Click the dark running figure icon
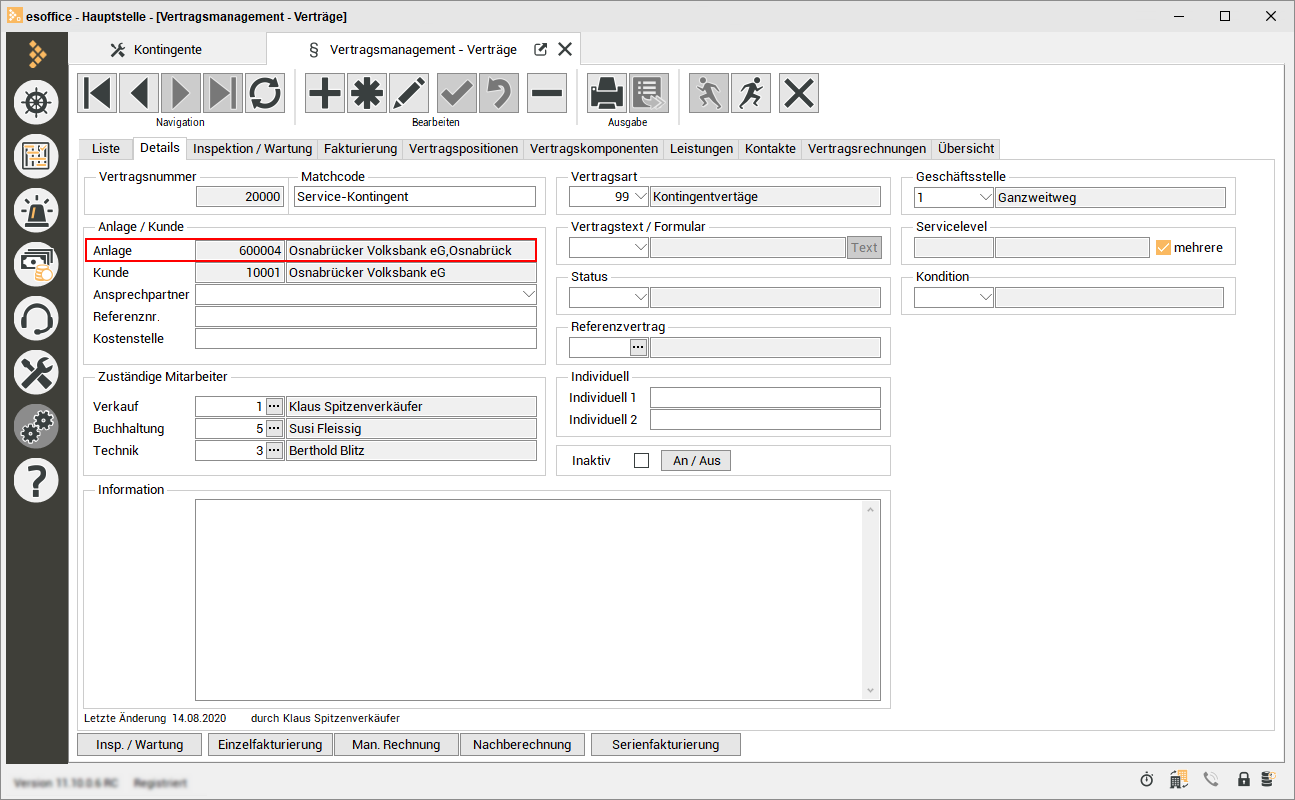The image size is (1295, 800). (x=751, y=93)
